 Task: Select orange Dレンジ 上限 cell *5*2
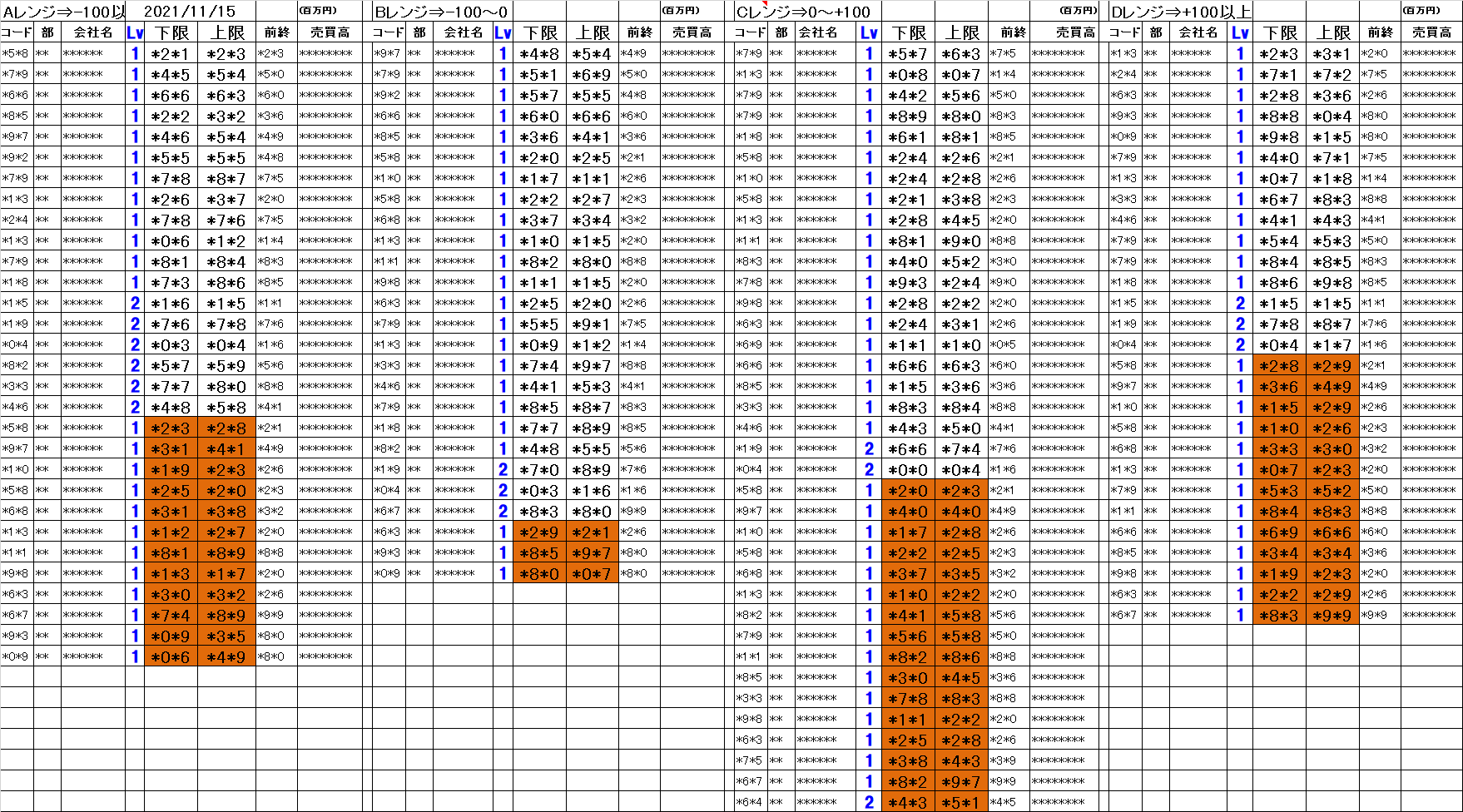1333,490
